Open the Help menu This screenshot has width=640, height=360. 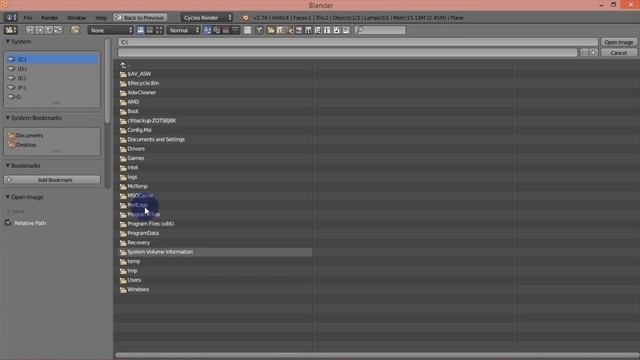click(100, 18)
